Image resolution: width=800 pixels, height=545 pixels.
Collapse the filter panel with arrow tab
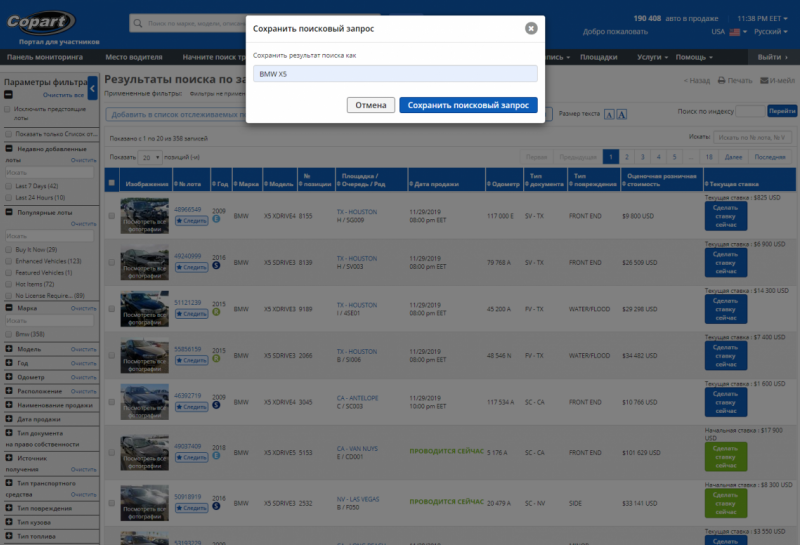(92, 88)
